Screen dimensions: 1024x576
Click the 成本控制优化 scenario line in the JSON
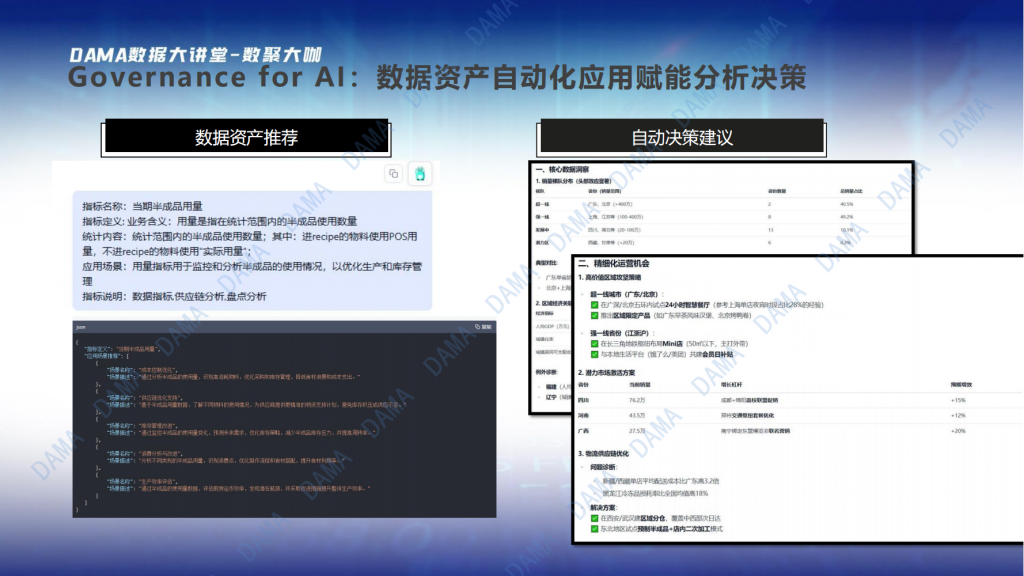142,370
